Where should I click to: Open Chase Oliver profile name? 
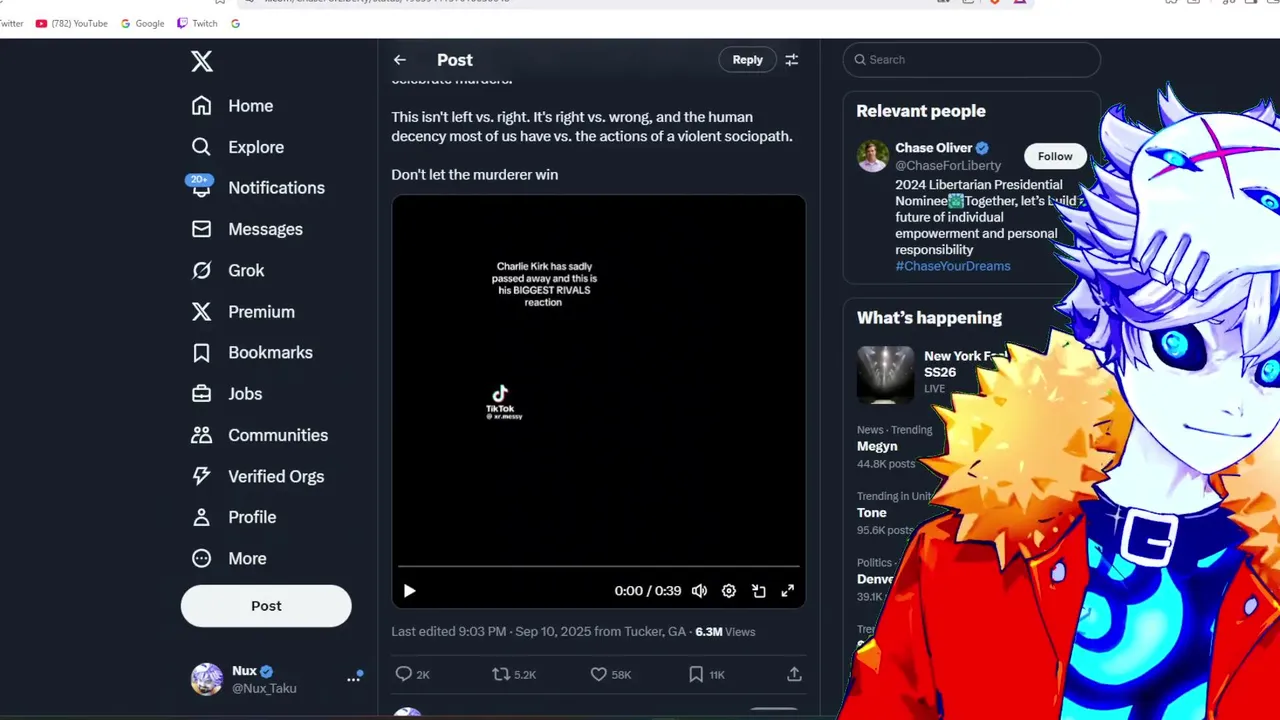pyautogui.click(x=934, y=148)
